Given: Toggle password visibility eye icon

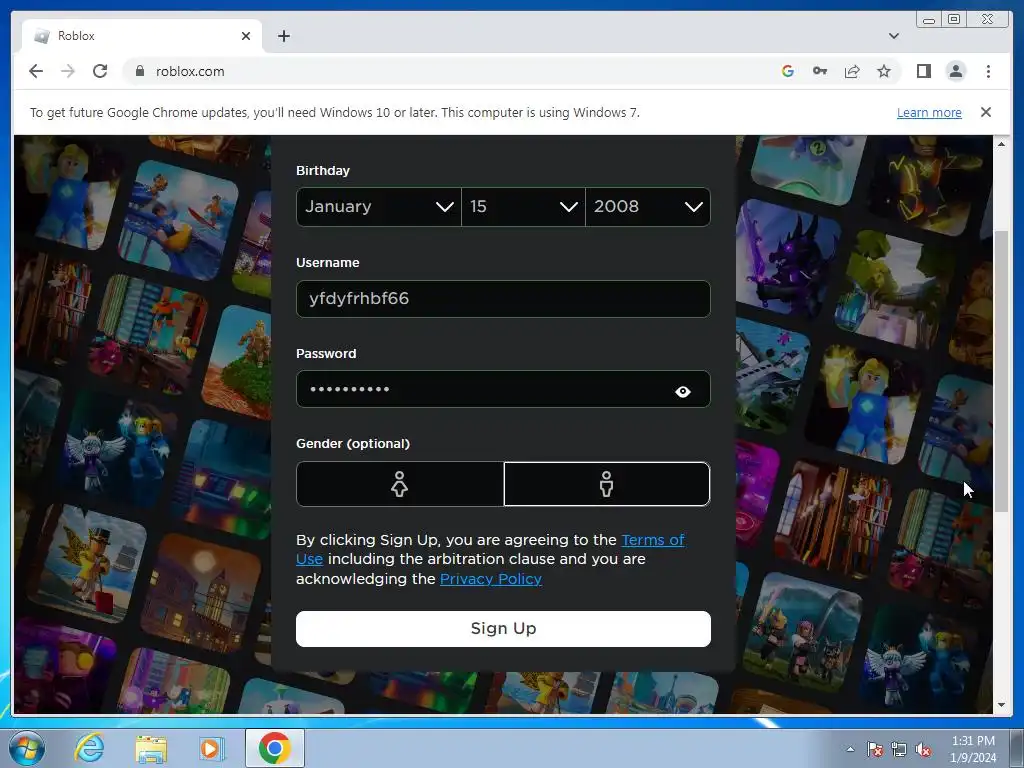Looking at the screenshot, I should (x=682, y=392).
